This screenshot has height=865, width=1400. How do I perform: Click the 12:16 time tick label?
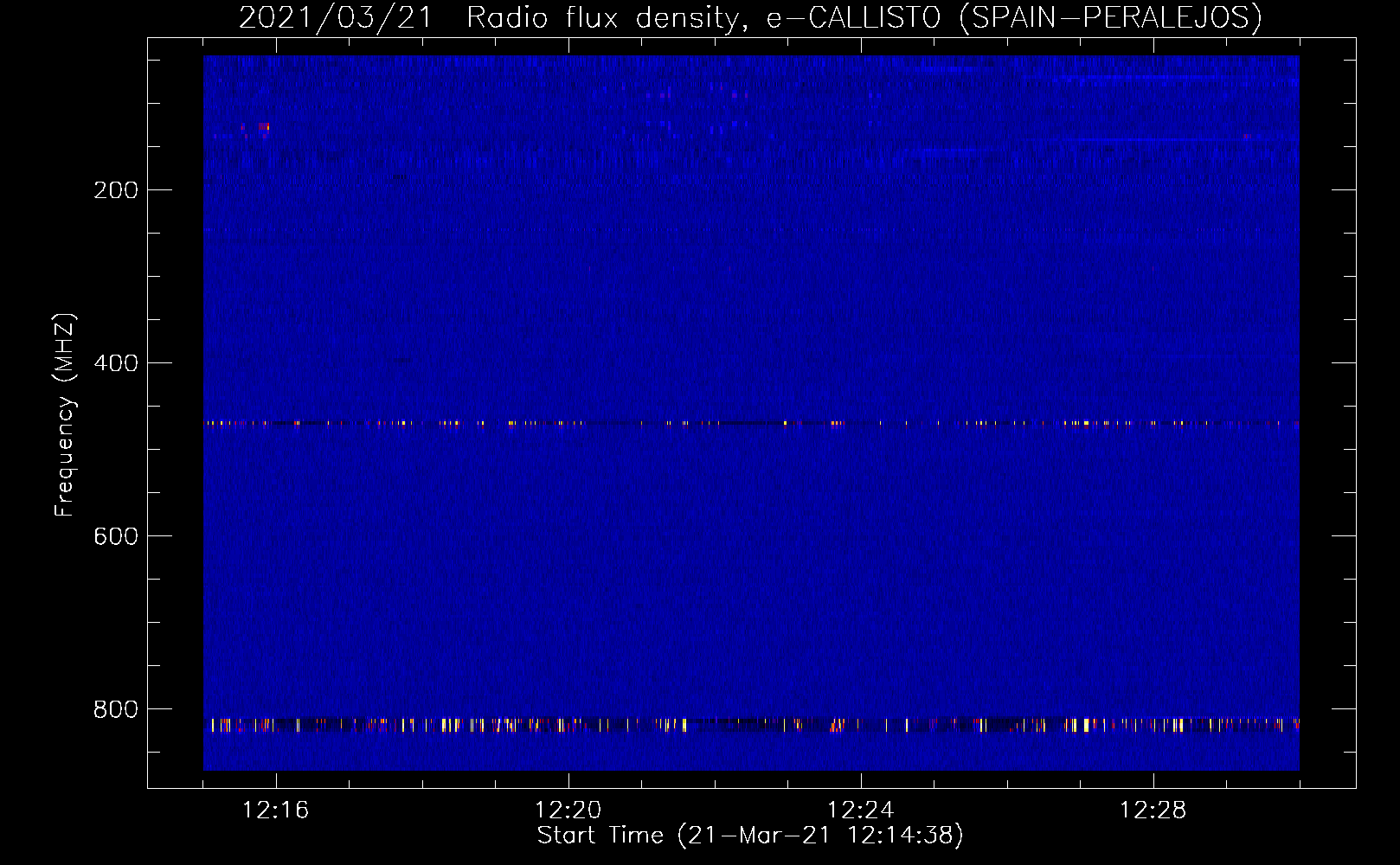(x=276, y=811)
